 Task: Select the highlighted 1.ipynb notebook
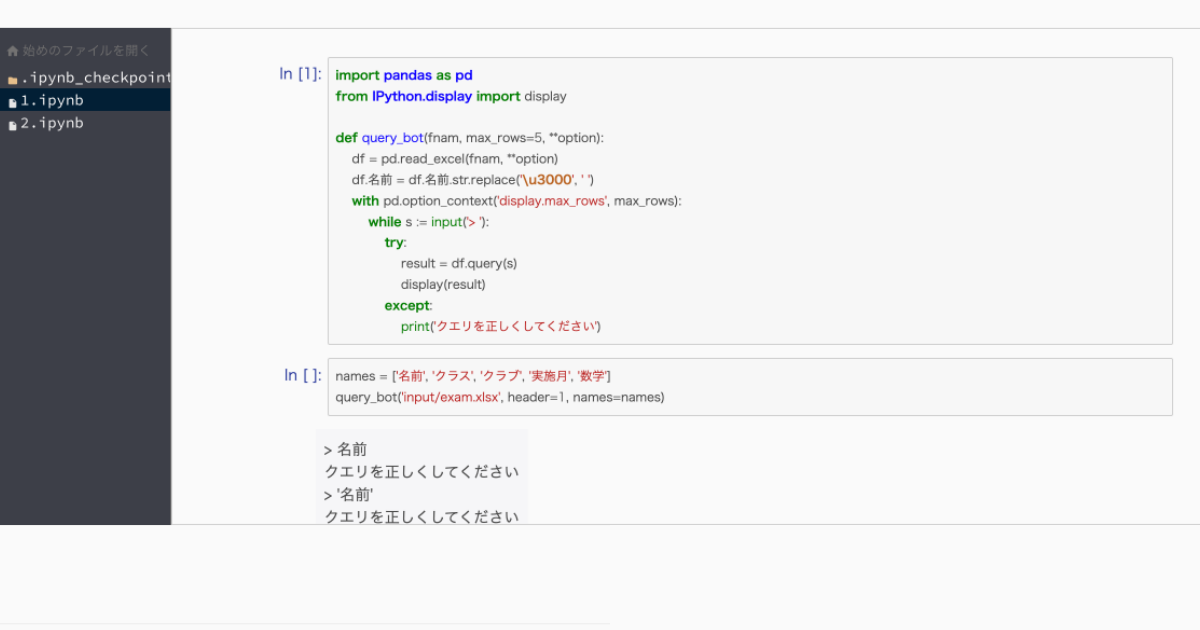coord(51,100)
